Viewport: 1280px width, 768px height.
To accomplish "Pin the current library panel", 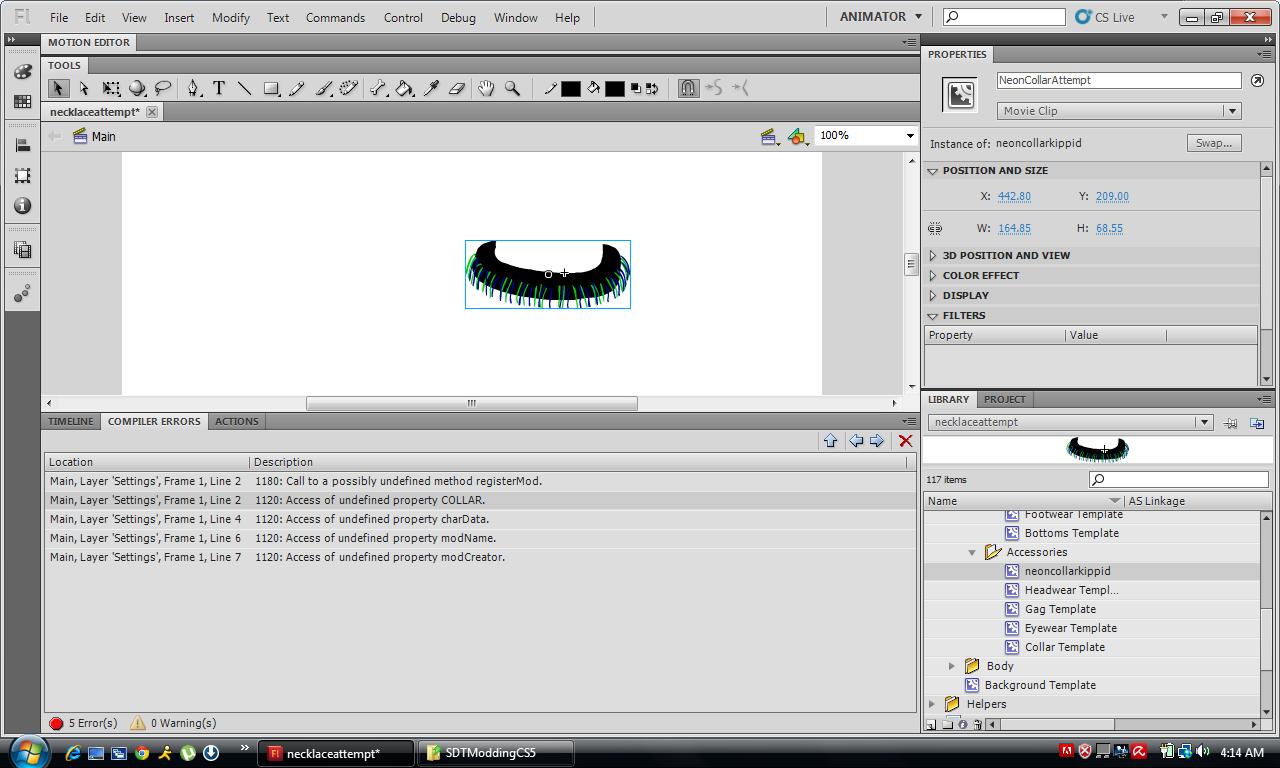I will [x=1231, y=423].
